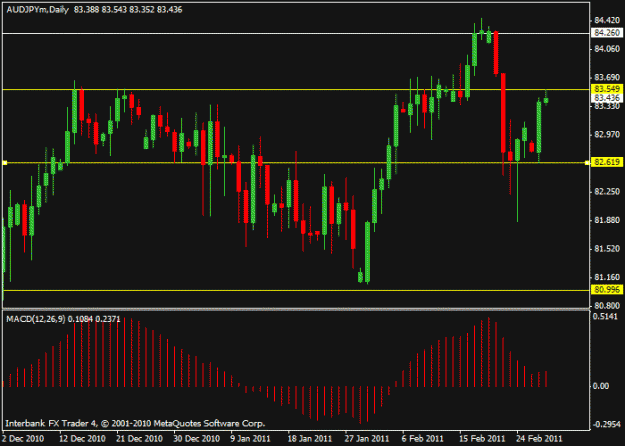The image size is (625, 446).
Task: Click the MACD scale value -0.2954
Action: [606, 424]
